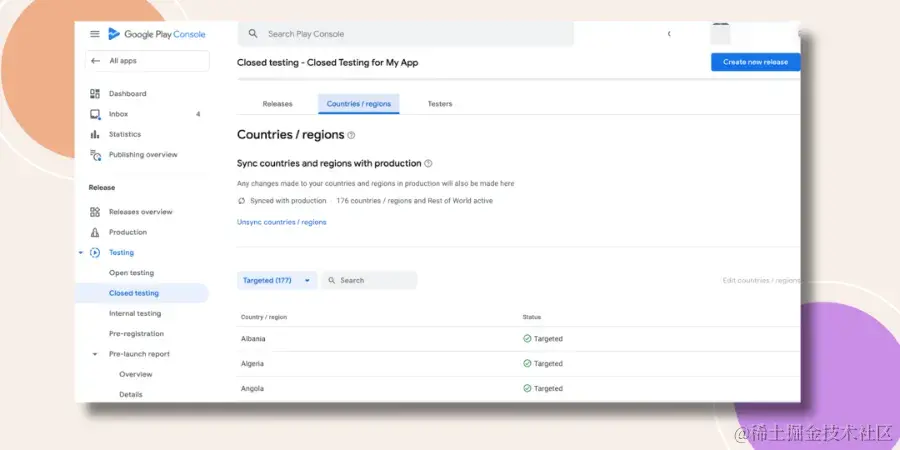Open the Targeted (177) filter dropdown
The width and height of the screenshot is (900, 450).
[x=277, y=281]
